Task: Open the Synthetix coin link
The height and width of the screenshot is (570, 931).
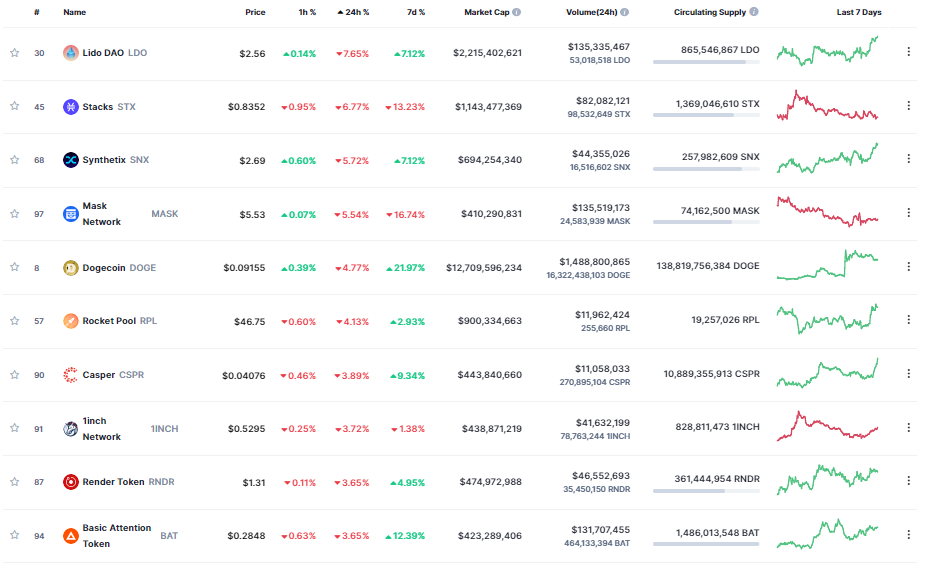Action: 104,160
